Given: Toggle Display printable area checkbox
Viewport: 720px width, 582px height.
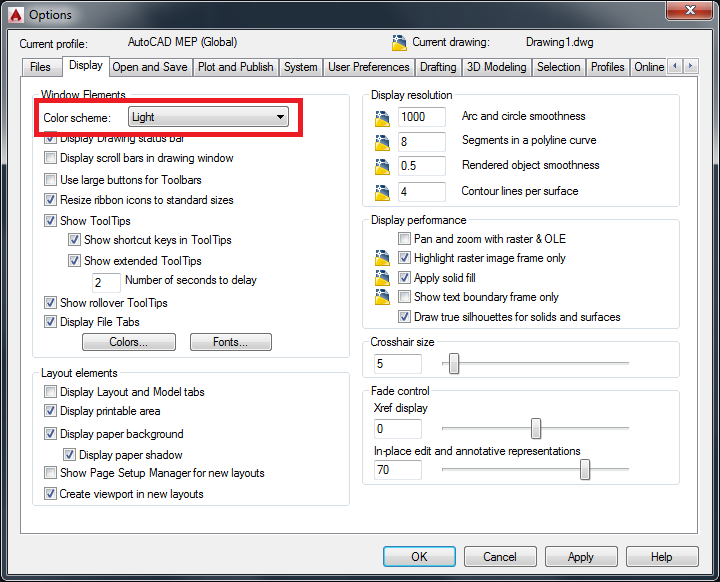Looking at the screenshot, I should [x=50, y=411].
